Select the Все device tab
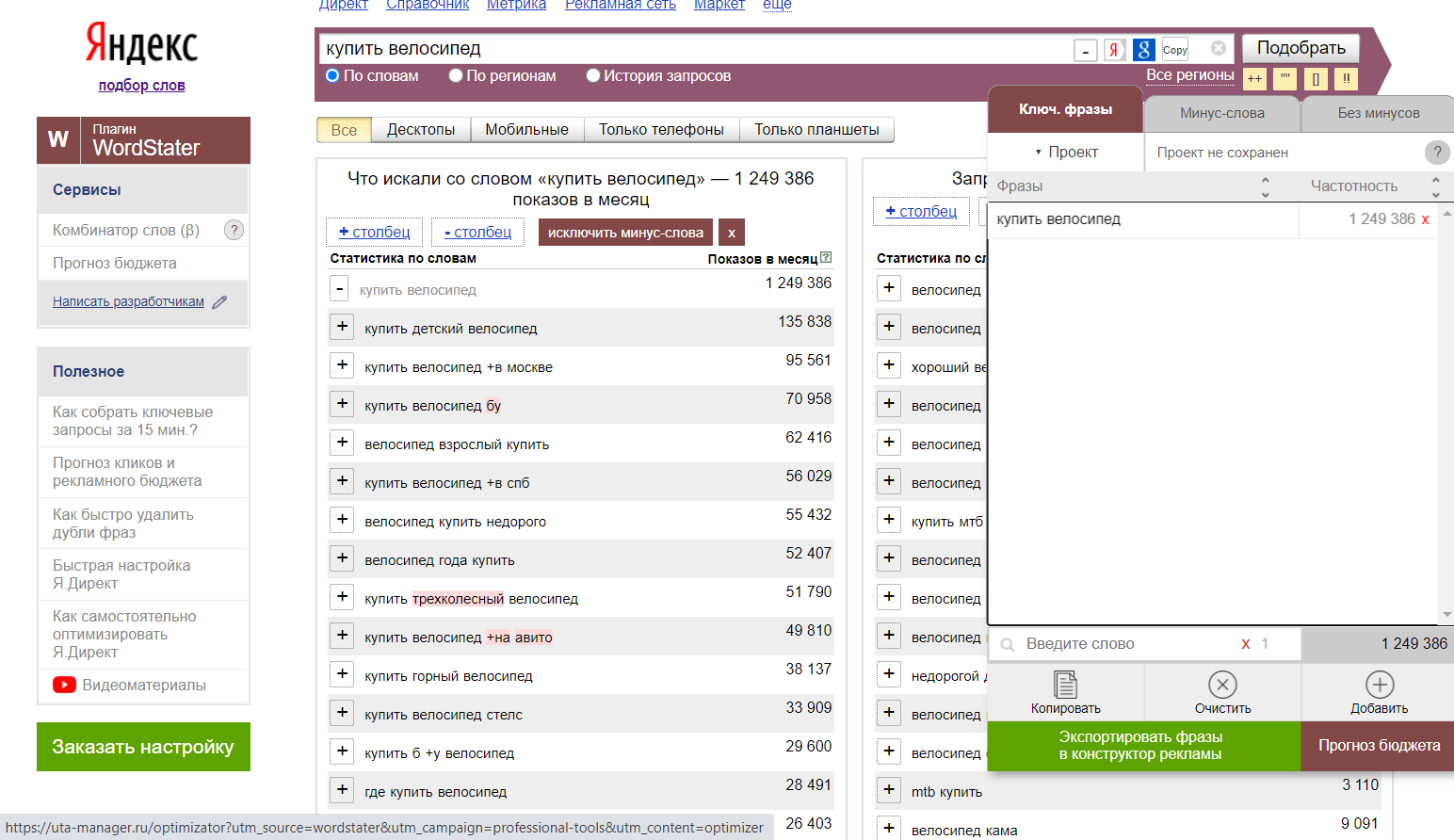Viewport: 1454px width, 840px height. click(344, 130)
